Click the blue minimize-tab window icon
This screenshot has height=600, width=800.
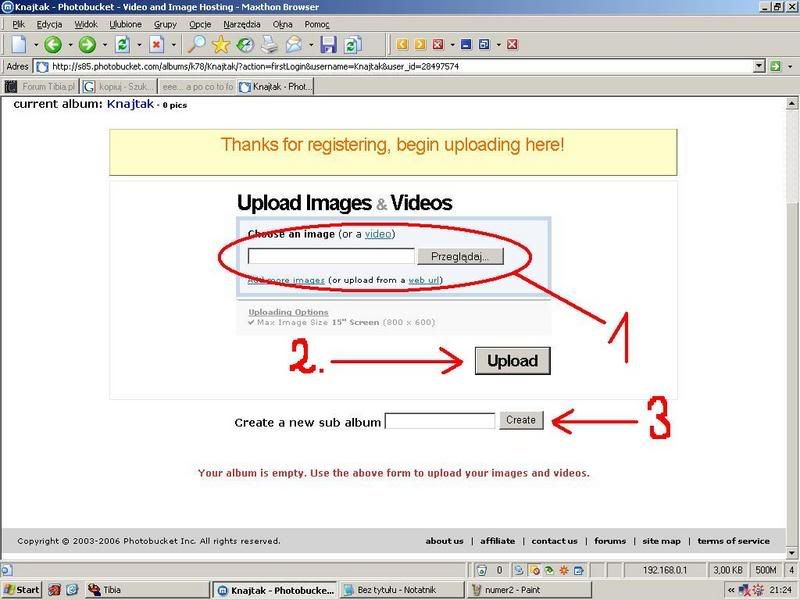pyautogui.click(x=466, y=44)
